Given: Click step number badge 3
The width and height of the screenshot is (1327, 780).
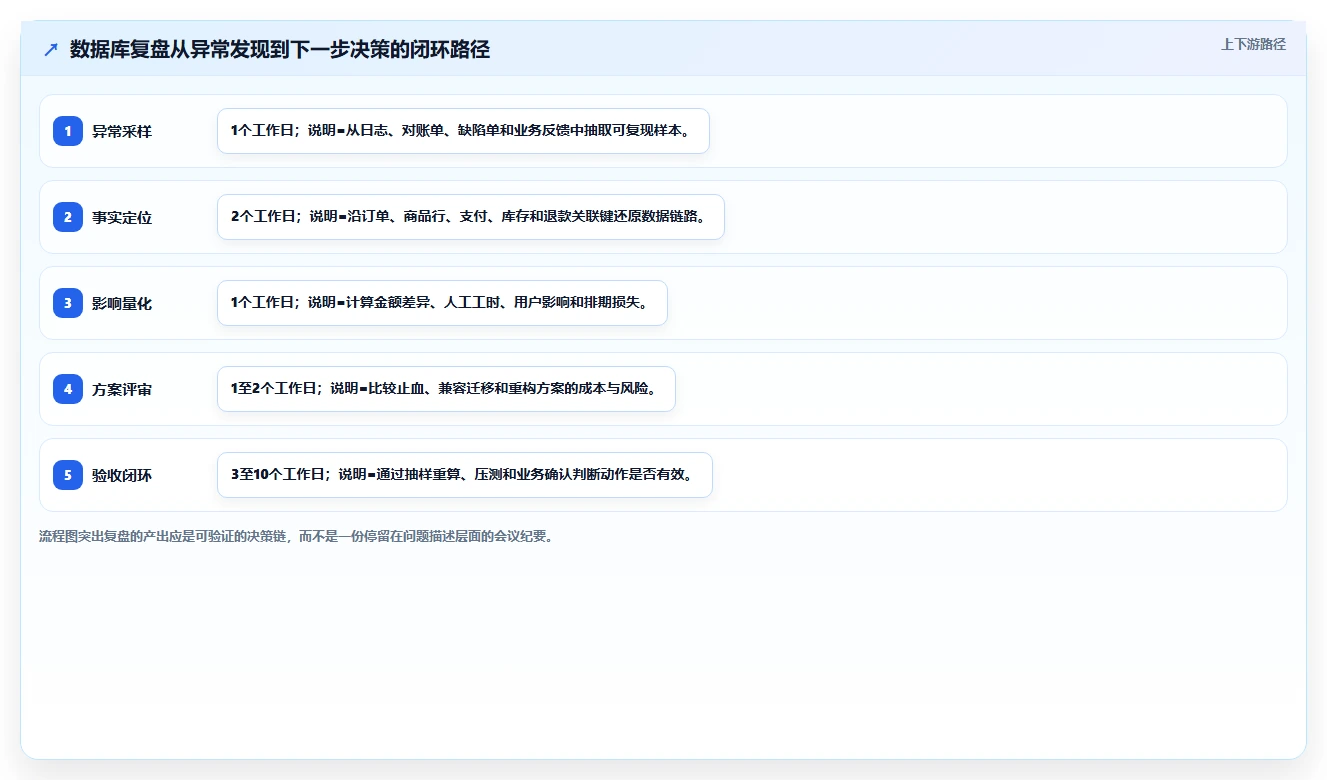Looking at the screenshot, I should (x=68, y=303).
